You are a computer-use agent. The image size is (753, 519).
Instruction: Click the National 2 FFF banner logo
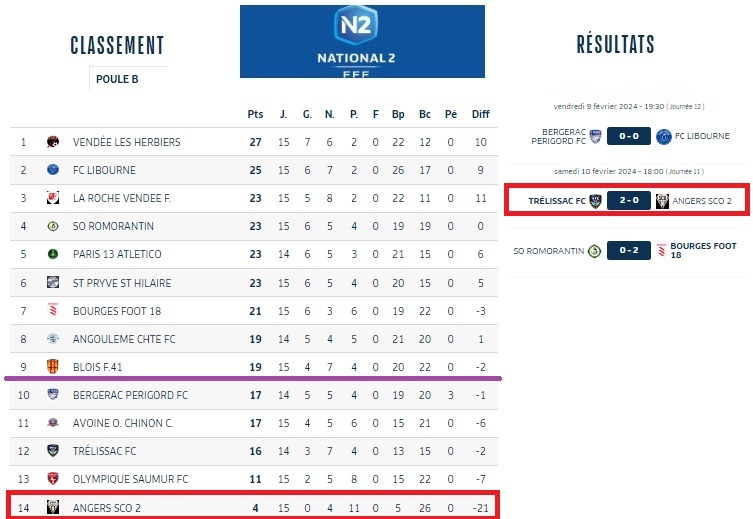coord(362,41)
